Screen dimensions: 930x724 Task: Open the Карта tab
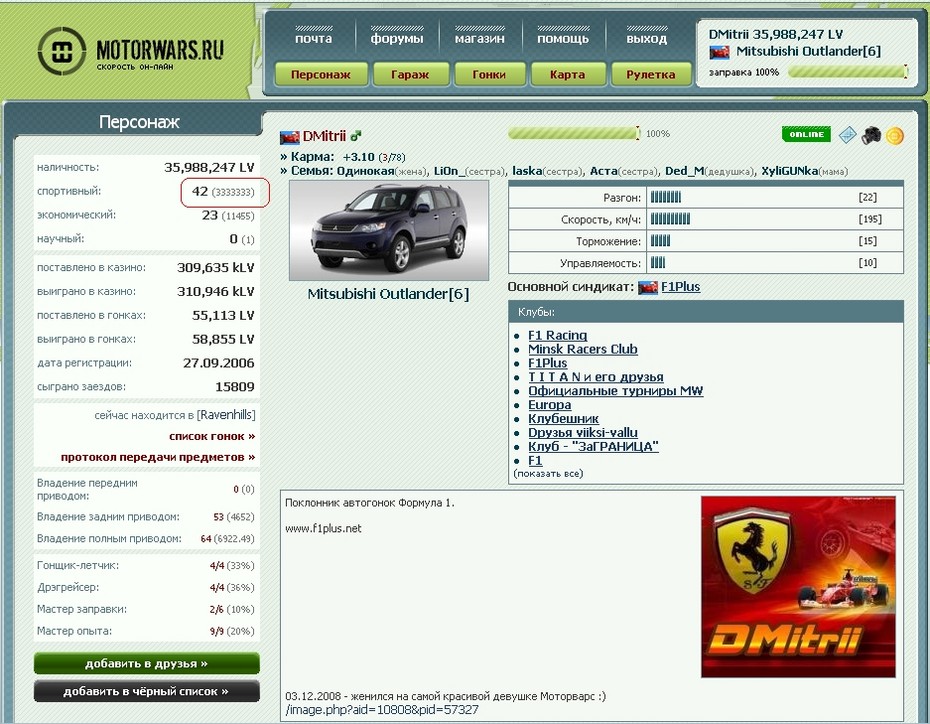point(568,75)
